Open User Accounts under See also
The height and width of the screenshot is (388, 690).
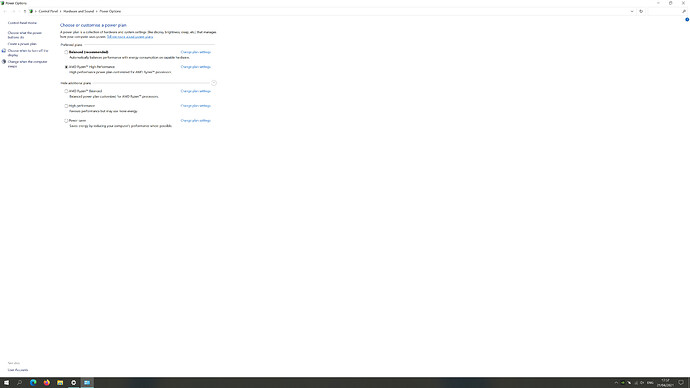(18, 370)
